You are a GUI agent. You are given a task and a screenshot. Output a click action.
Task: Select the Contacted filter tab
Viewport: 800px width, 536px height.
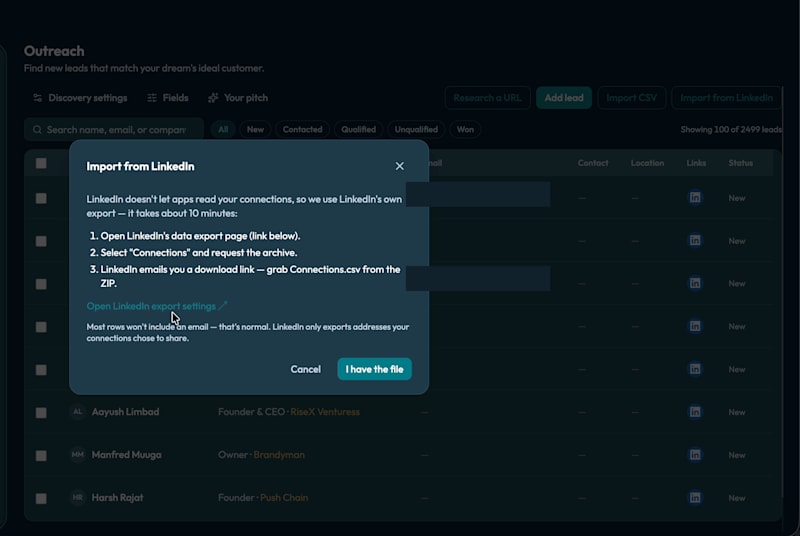[303, 130]
